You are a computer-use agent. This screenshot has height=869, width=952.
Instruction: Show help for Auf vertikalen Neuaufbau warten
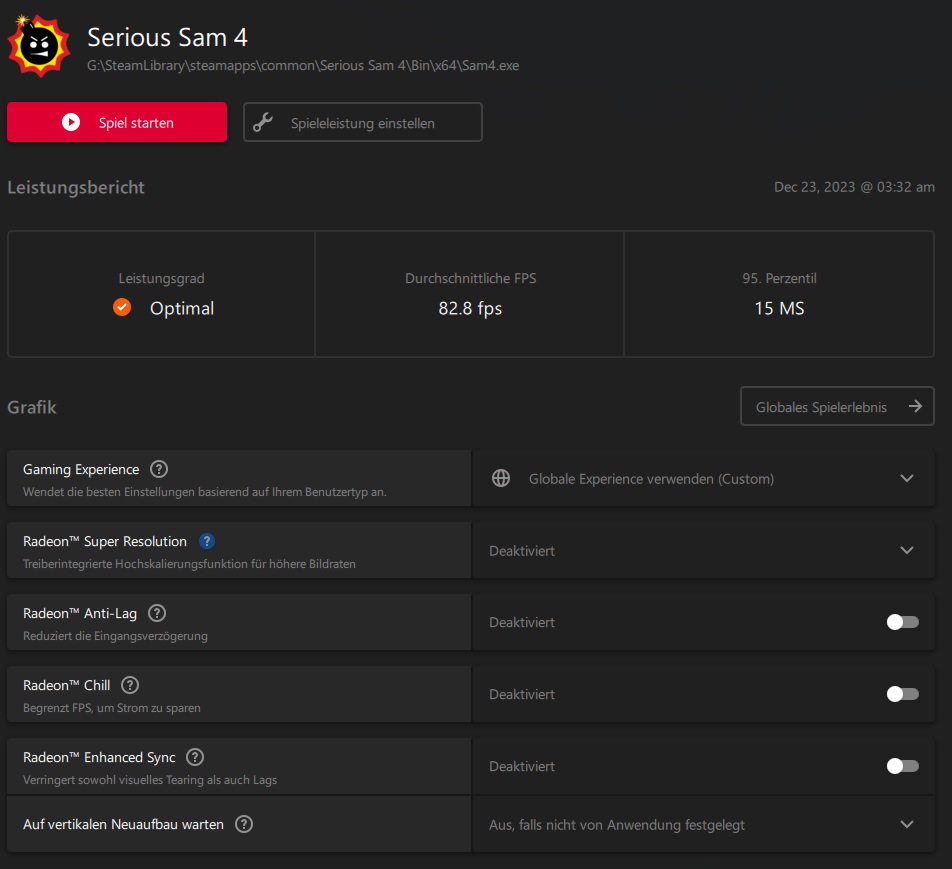point(244,824)
